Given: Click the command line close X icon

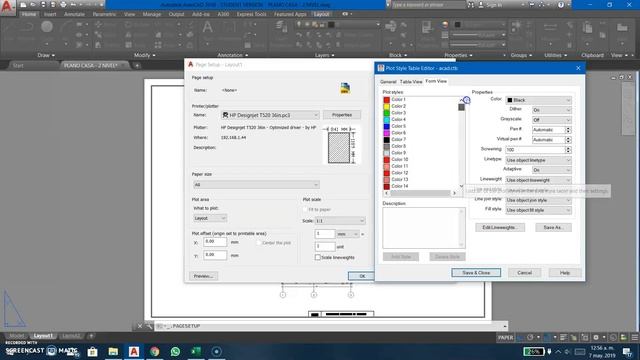Looking at the screenshot, I should pos(140,326).
